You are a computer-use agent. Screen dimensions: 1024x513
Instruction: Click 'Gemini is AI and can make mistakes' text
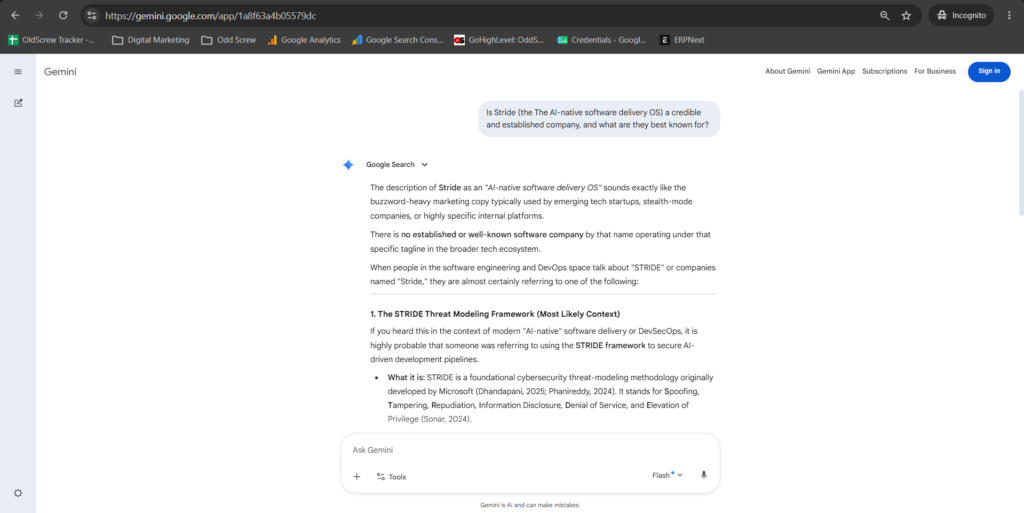[530, 505]
